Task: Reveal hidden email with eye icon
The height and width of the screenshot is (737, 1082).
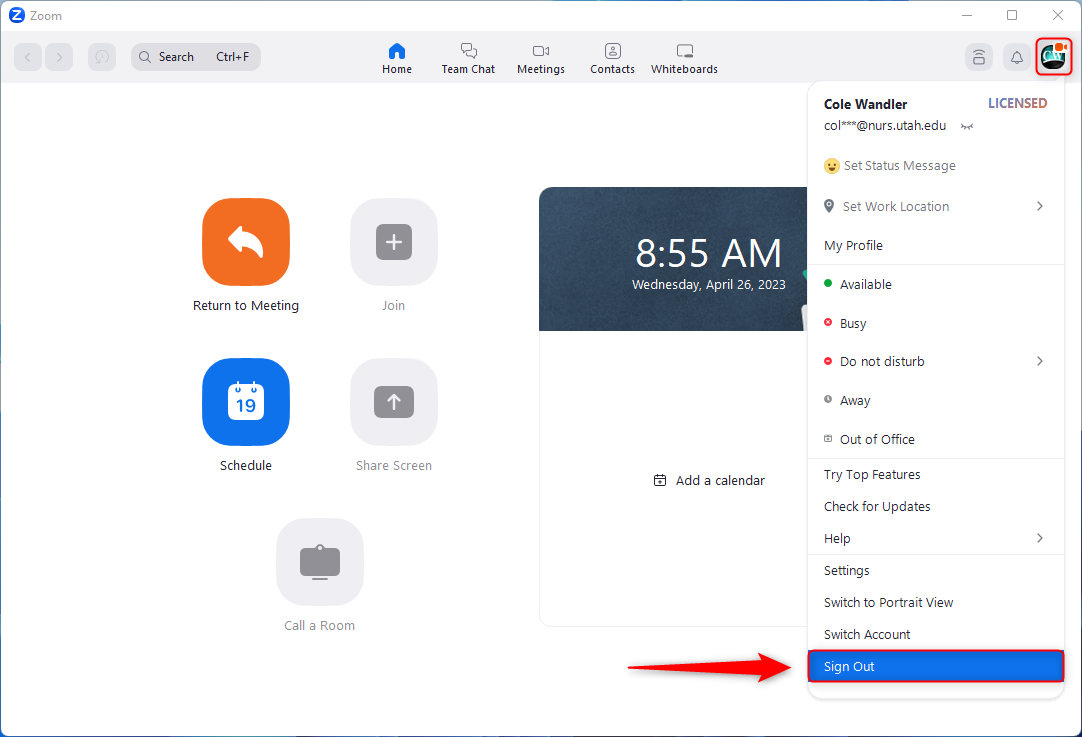Action: click(x=967, y=127)
